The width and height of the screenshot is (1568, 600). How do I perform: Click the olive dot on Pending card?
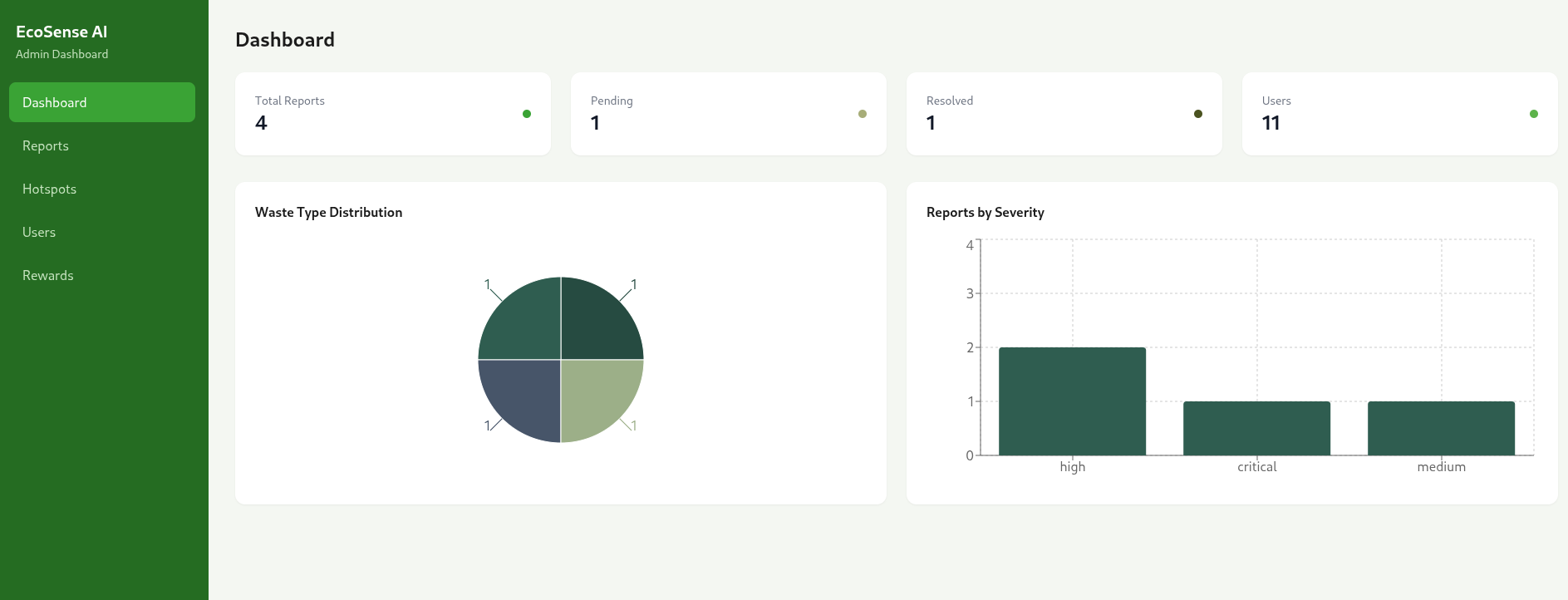tap(863, 114)
